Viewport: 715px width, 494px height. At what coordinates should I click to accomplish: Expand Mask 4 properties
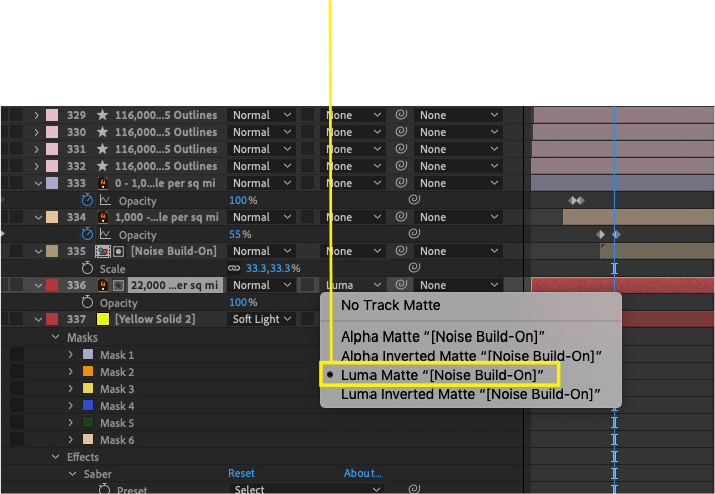(x=71, y=406)
